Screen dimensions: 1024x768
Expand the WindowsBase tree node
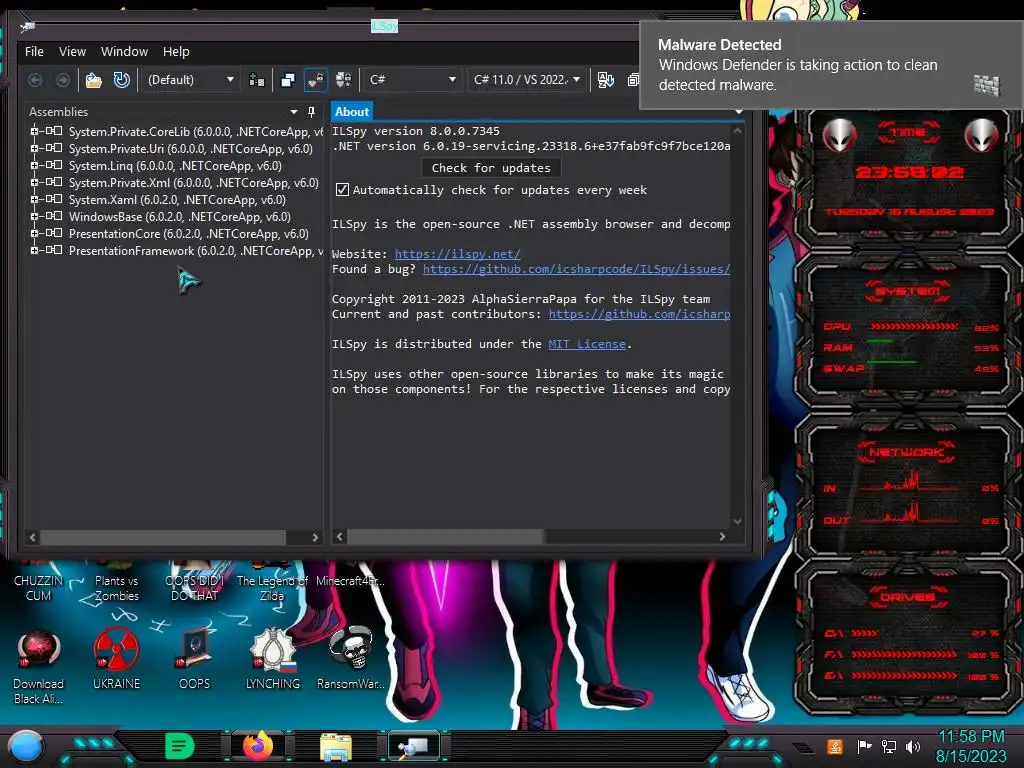[x=34, y=216]
